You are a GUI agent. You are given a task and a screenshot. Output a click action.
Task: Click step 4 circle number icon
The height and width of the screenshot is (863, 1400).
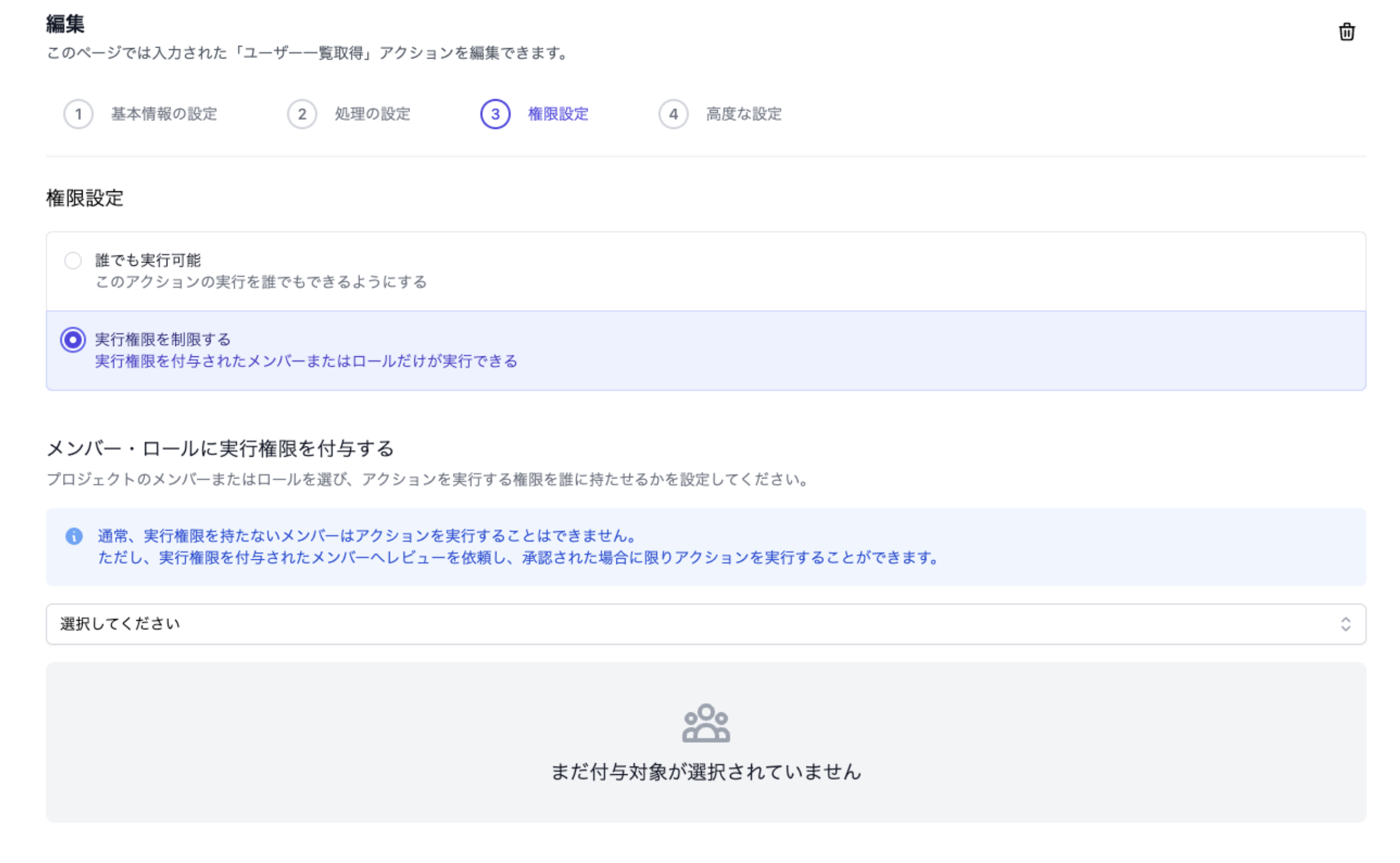[673, 114]
